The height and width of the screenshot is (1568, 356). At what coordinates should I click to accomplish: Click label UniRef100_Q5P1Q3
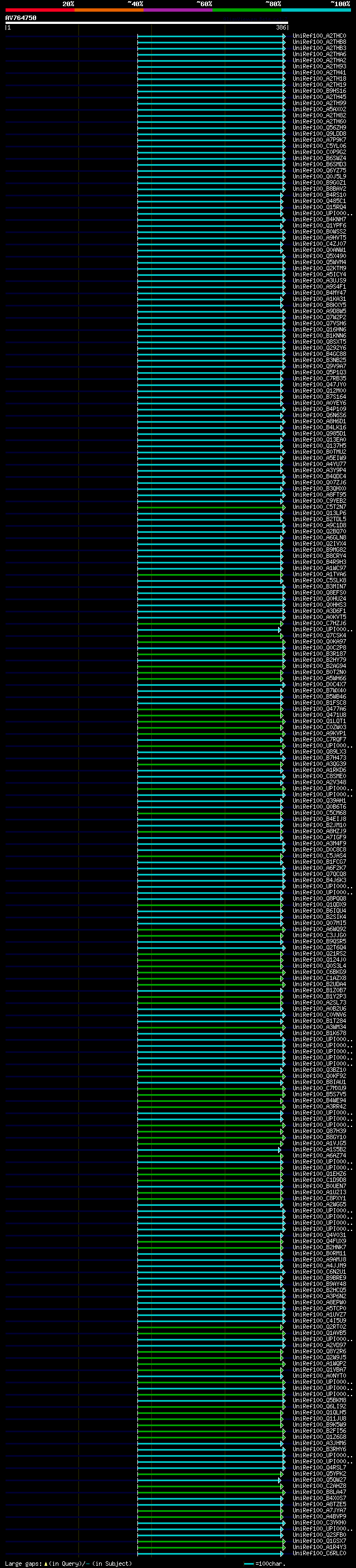pos(319,373)
